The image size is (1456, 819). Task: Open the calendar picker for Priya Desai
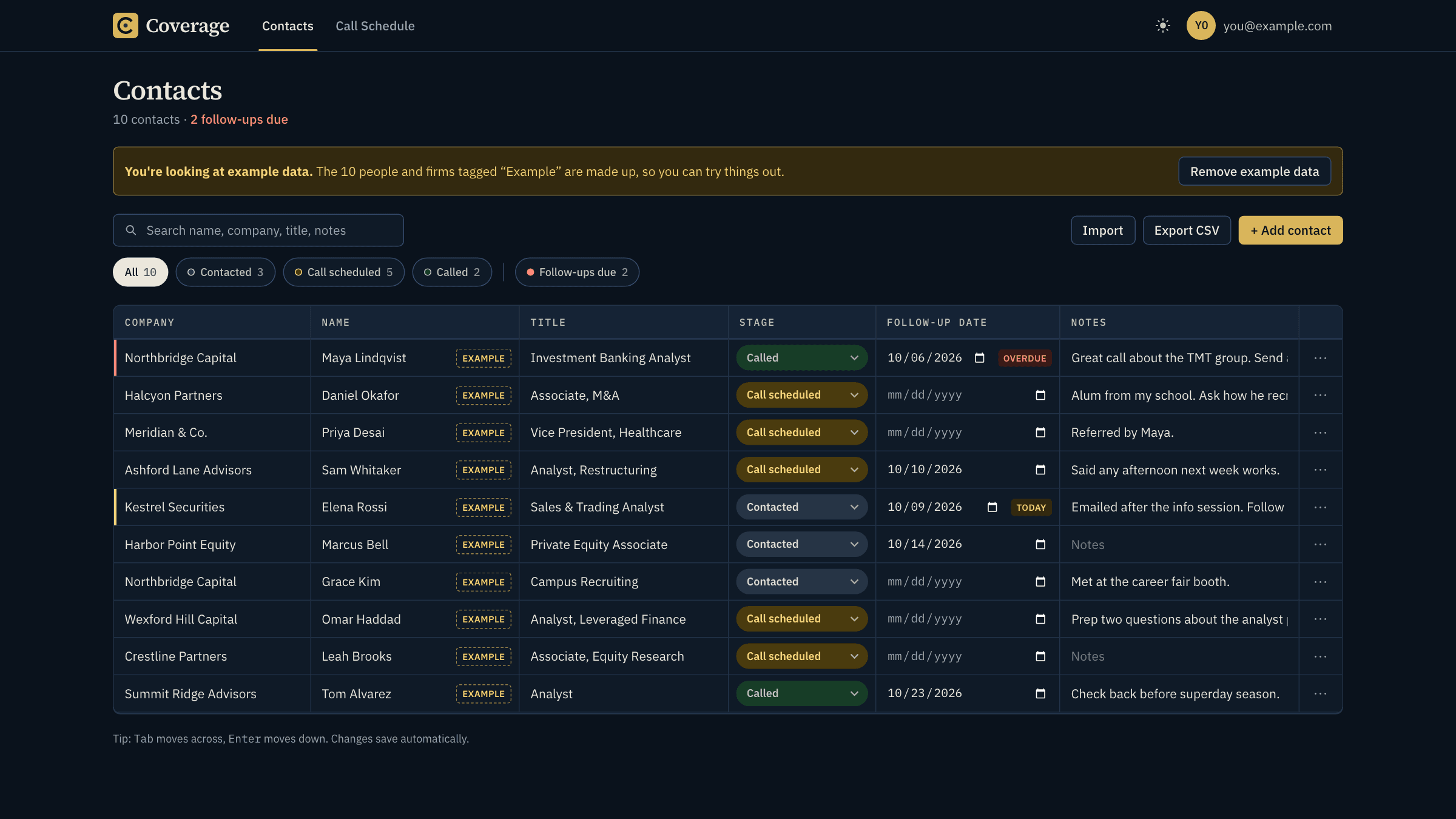(1040, 433)
